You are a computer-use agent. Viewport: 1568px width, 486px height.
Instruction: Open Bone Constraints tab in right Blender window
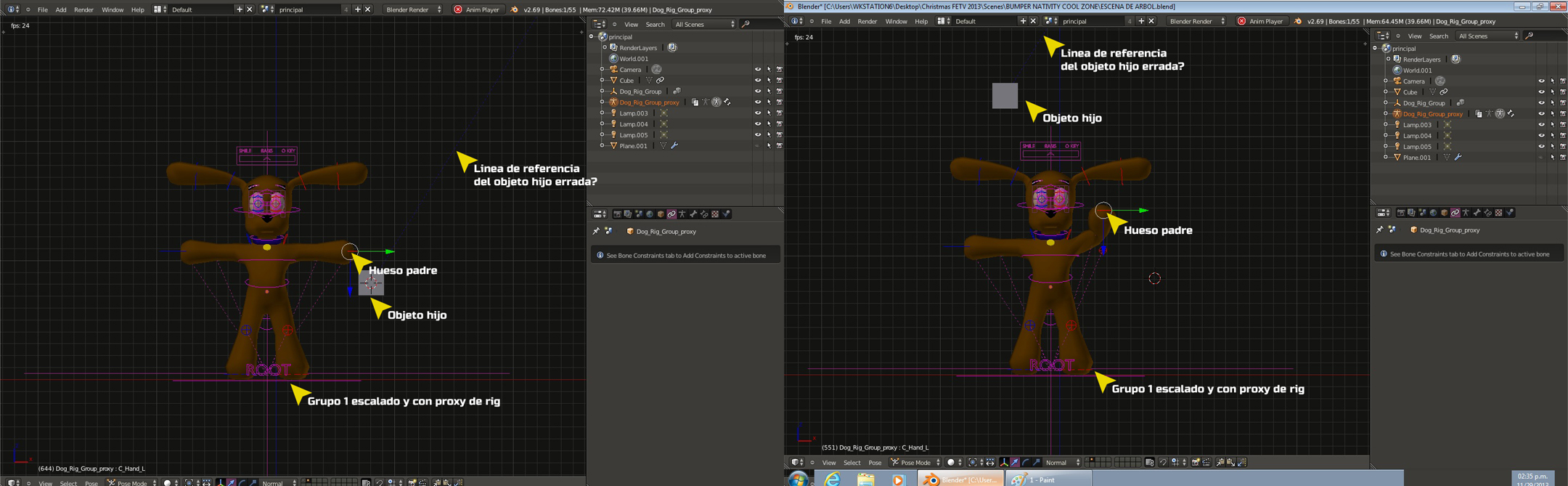pos(1488,213)
